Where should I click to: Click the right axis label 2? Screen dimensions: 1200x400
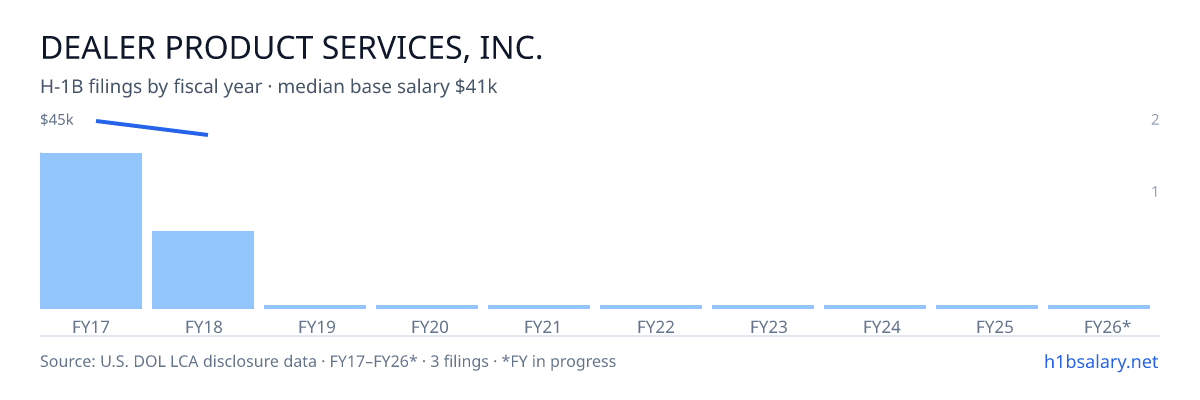point(1155,120)
